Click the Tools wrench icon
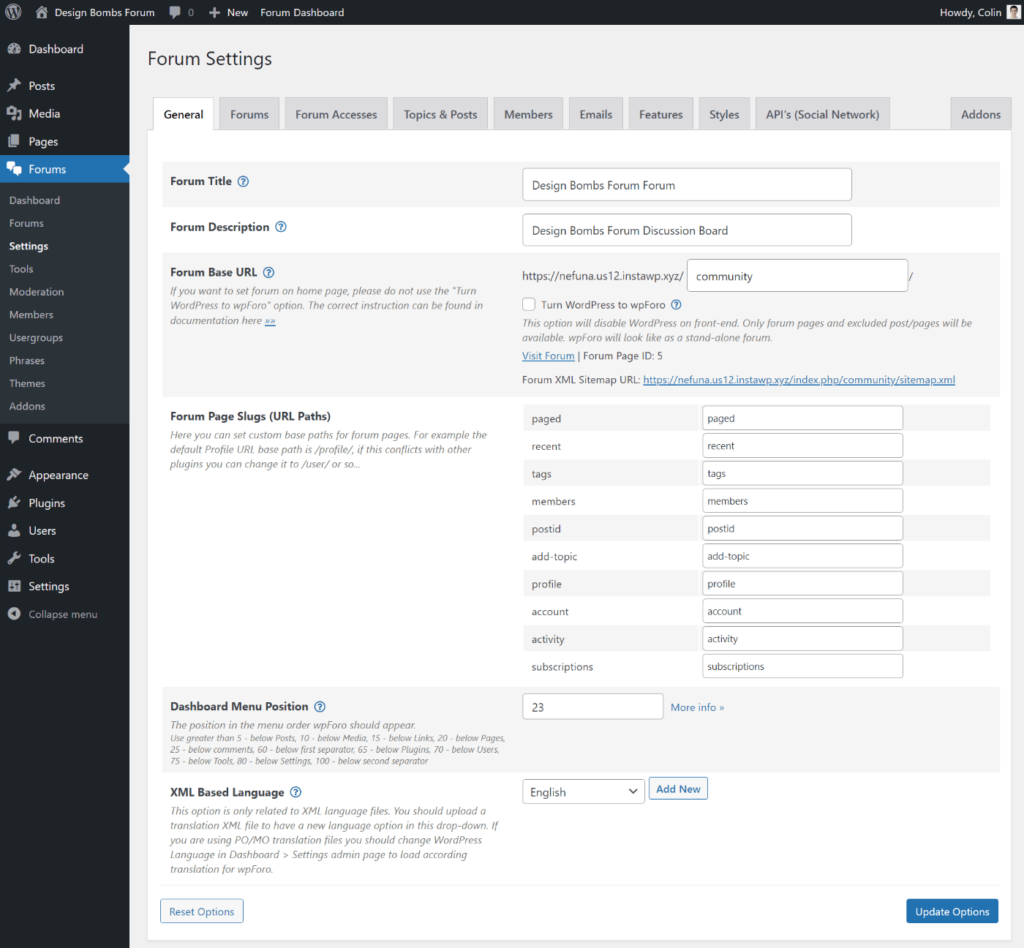This screenshot has height=948, width=1024. pyautogui.click(x=14, y=558)
